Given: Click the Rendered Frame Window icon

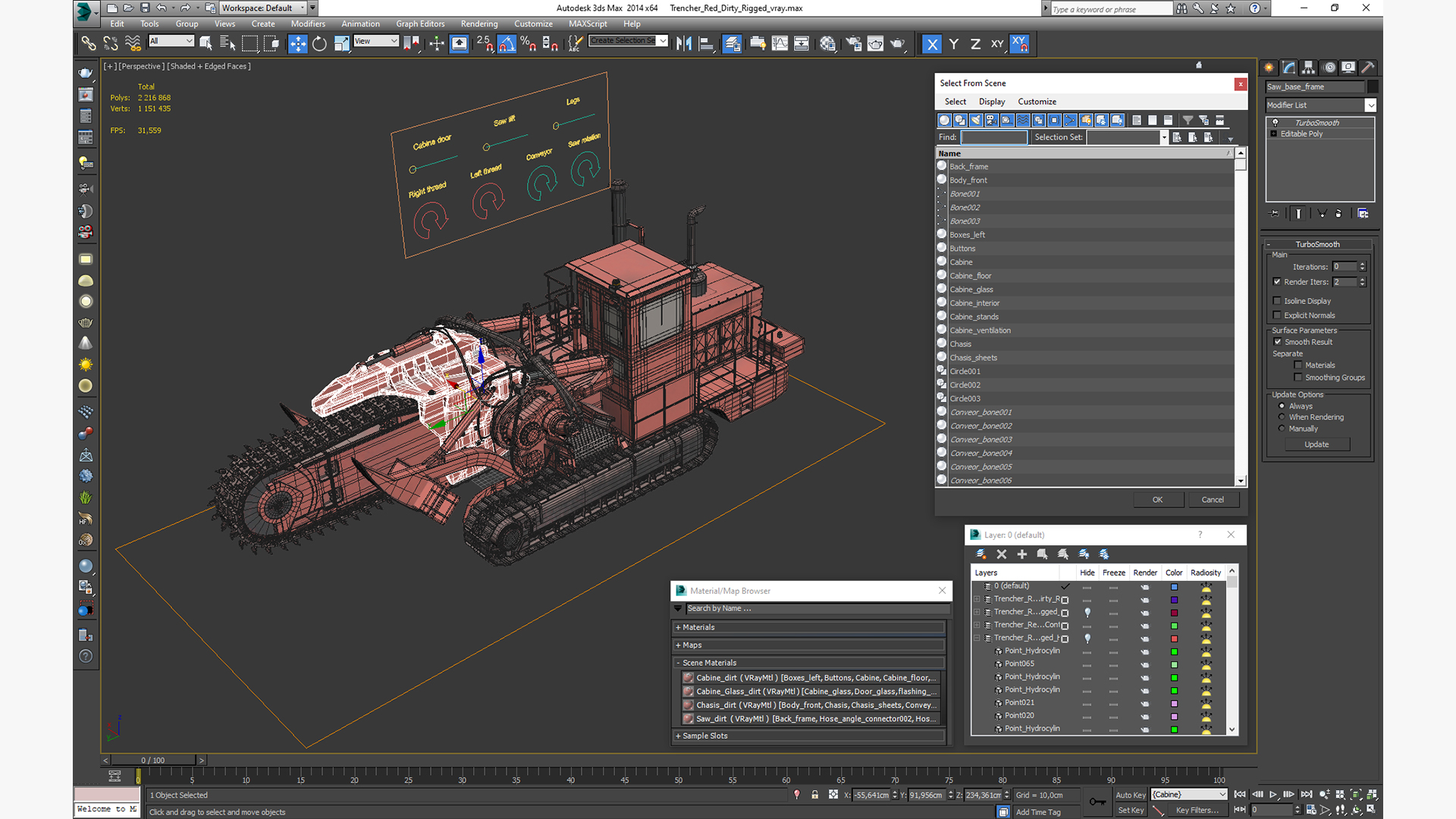Looking at the screenshot, I should [x=875, y=44].
